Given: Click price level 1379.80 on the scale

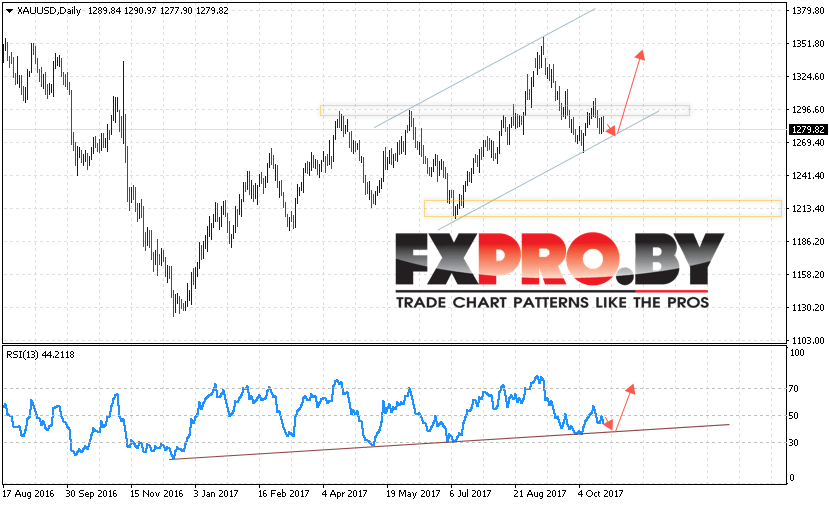Looking at the screenshot, I should pyautogui.click(x=808, y=11).
